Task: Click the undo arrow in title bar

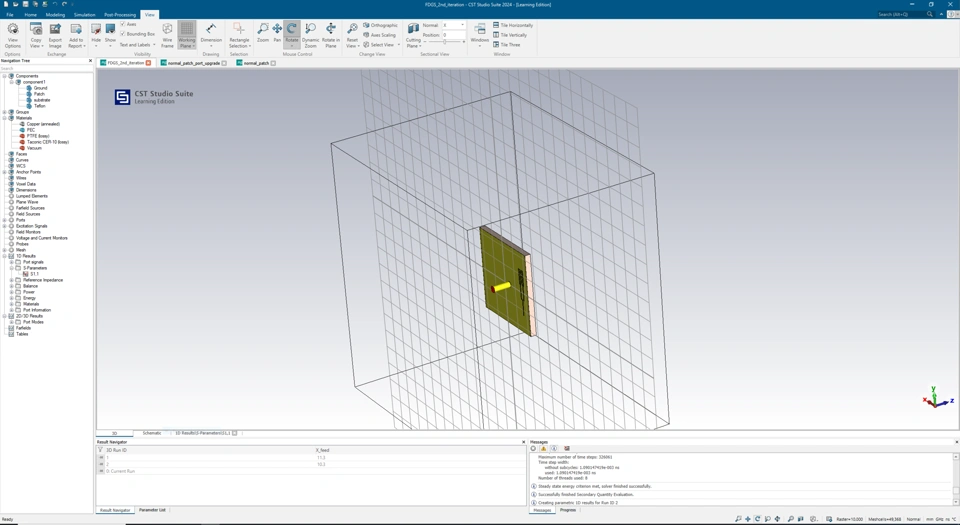Action: 54,4
